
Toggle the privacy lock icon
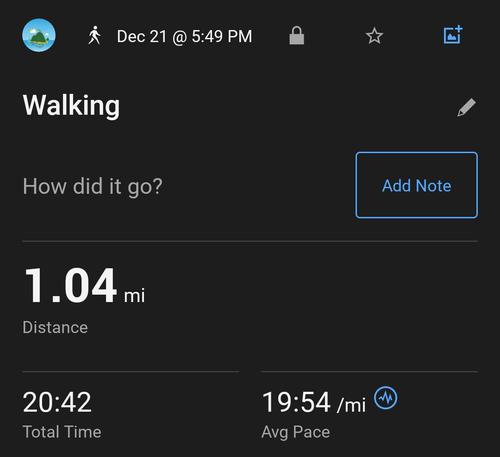[x=296, y=35]
